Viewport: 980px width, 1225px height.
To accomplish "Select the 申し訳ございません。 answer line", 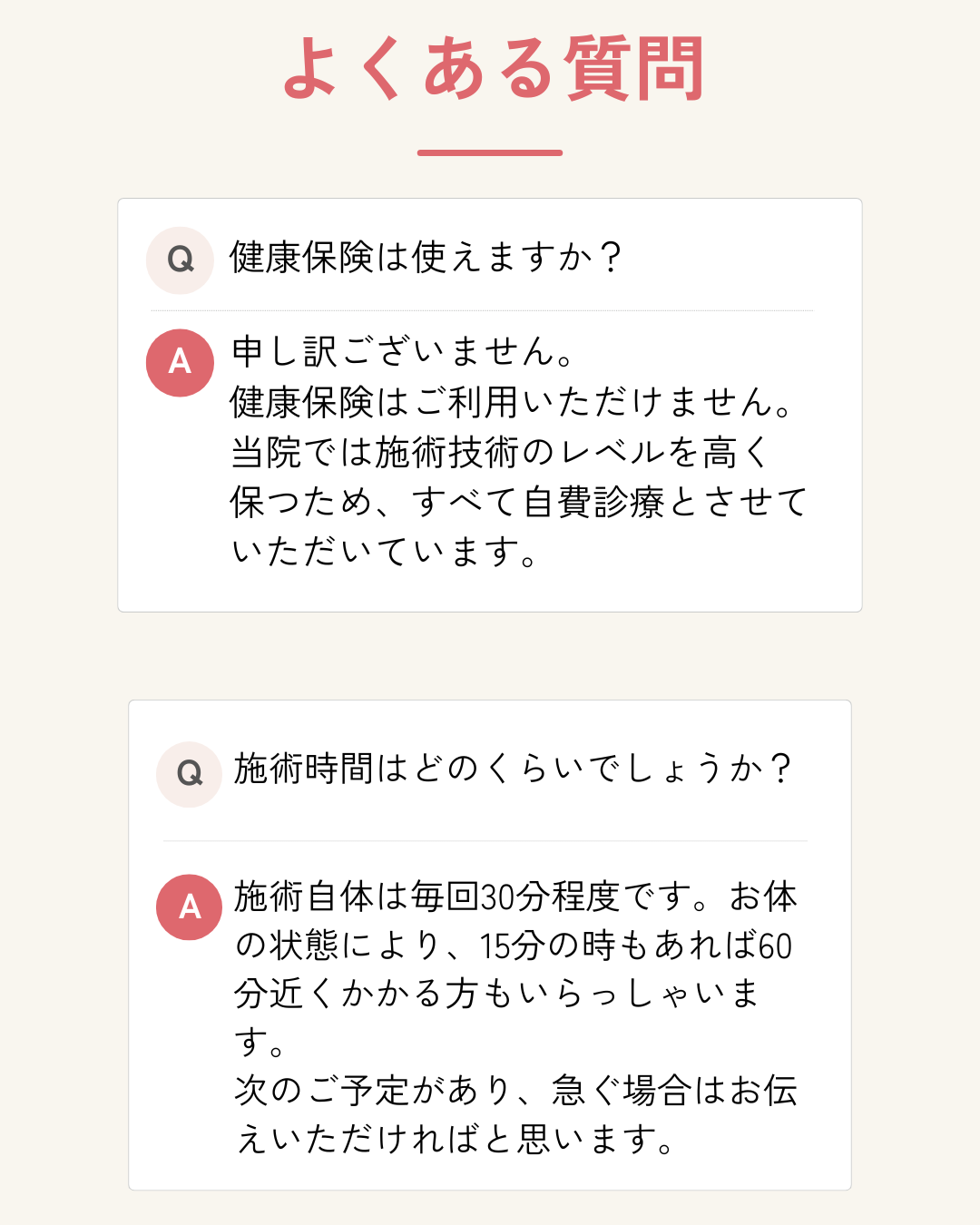I will click(403, 352).
